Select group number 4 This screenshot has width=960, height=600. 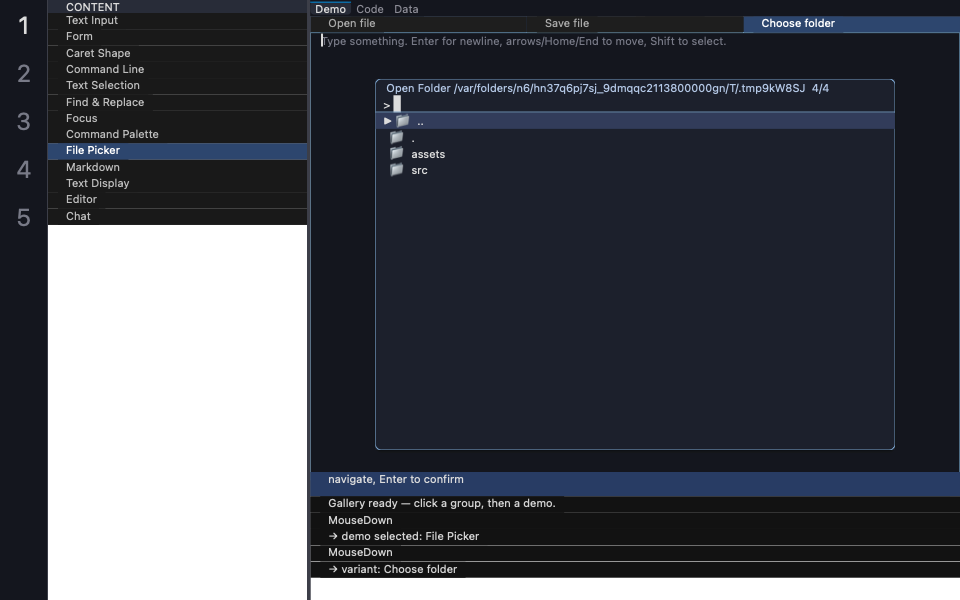[x=23, y=170]
